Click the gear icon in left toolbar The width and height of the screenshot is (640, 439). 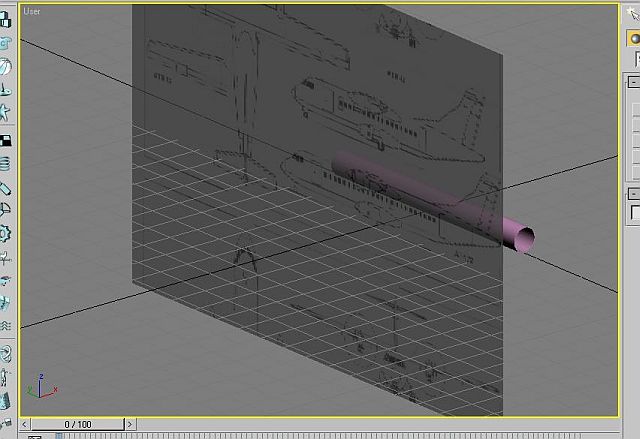6,233
